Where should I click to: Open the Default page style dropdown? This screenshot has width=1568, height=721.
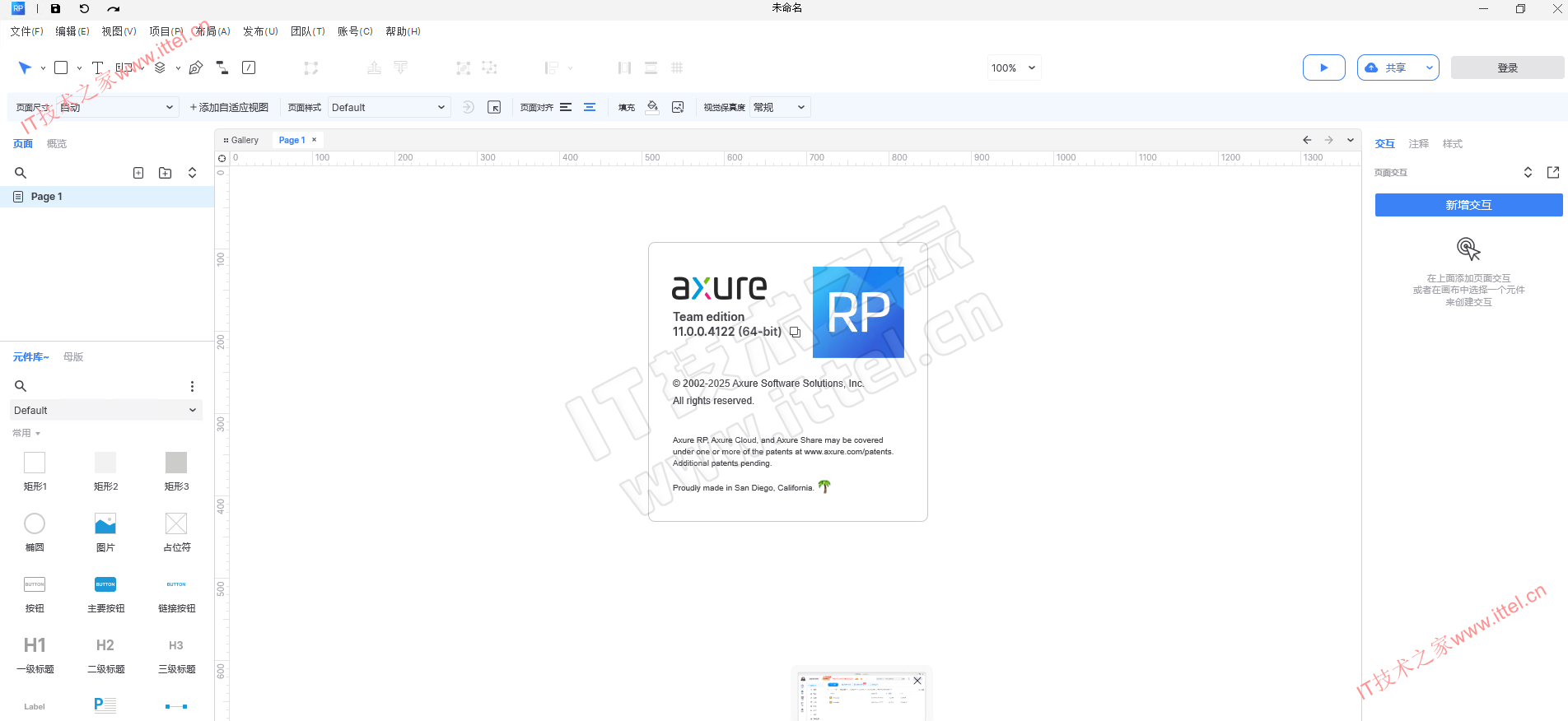389,107
